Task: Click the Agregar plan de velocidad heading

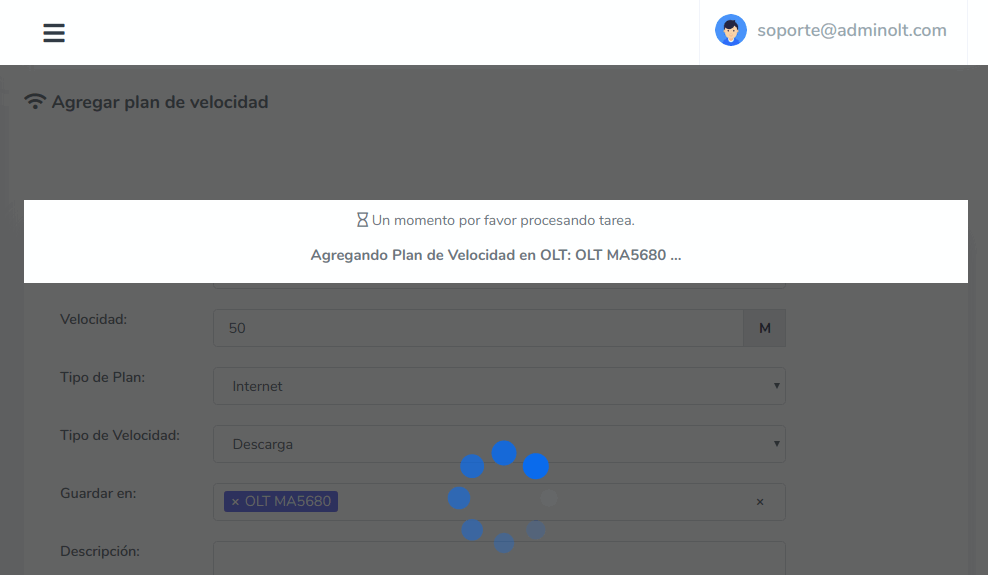Action: (x=160, y=102)
